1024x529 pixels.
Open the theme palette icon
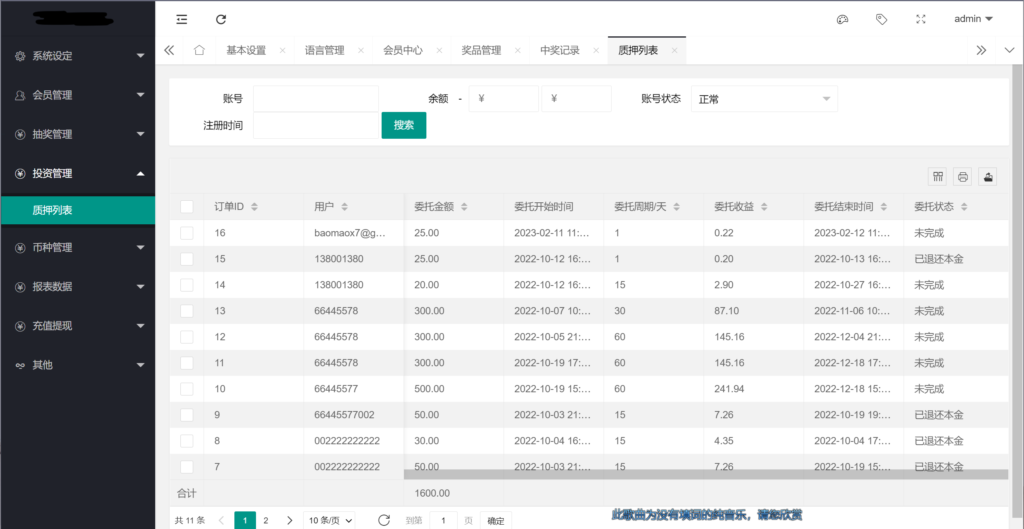pos(842,19)
